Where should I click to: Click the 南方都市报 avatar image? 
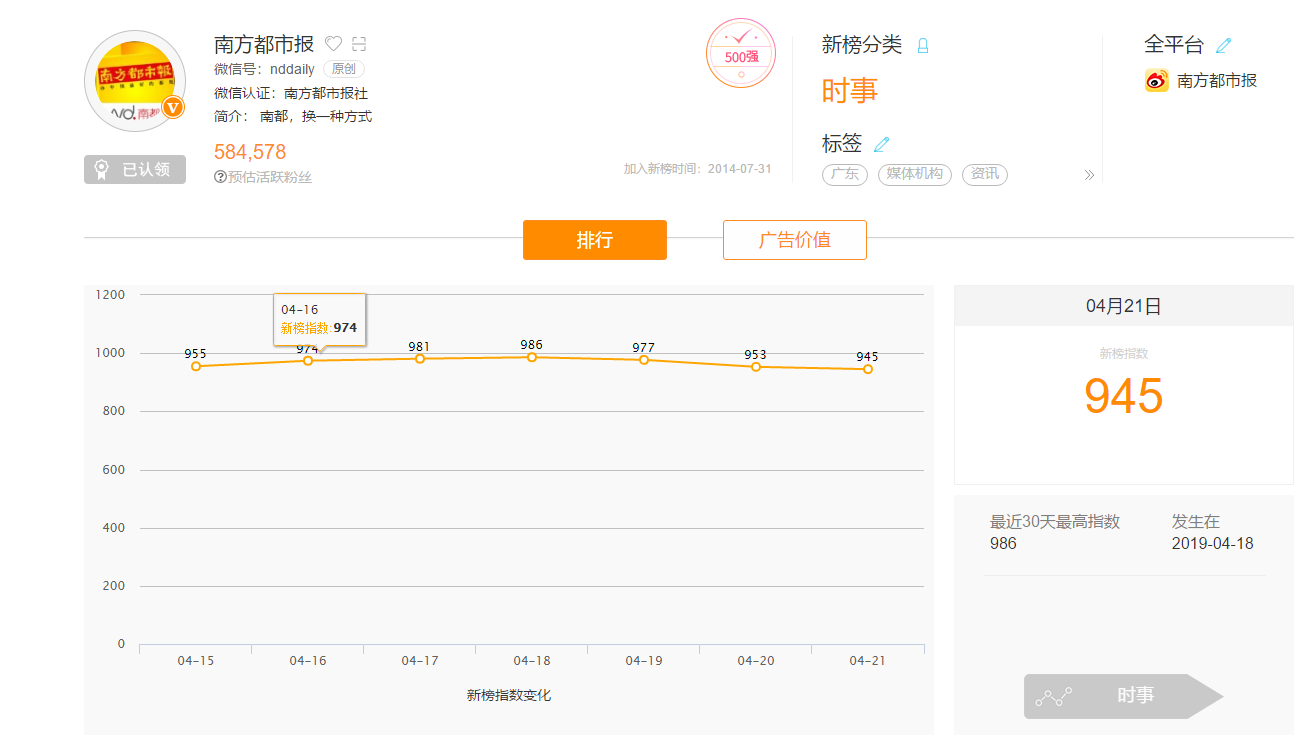click(x=135, y=81)
